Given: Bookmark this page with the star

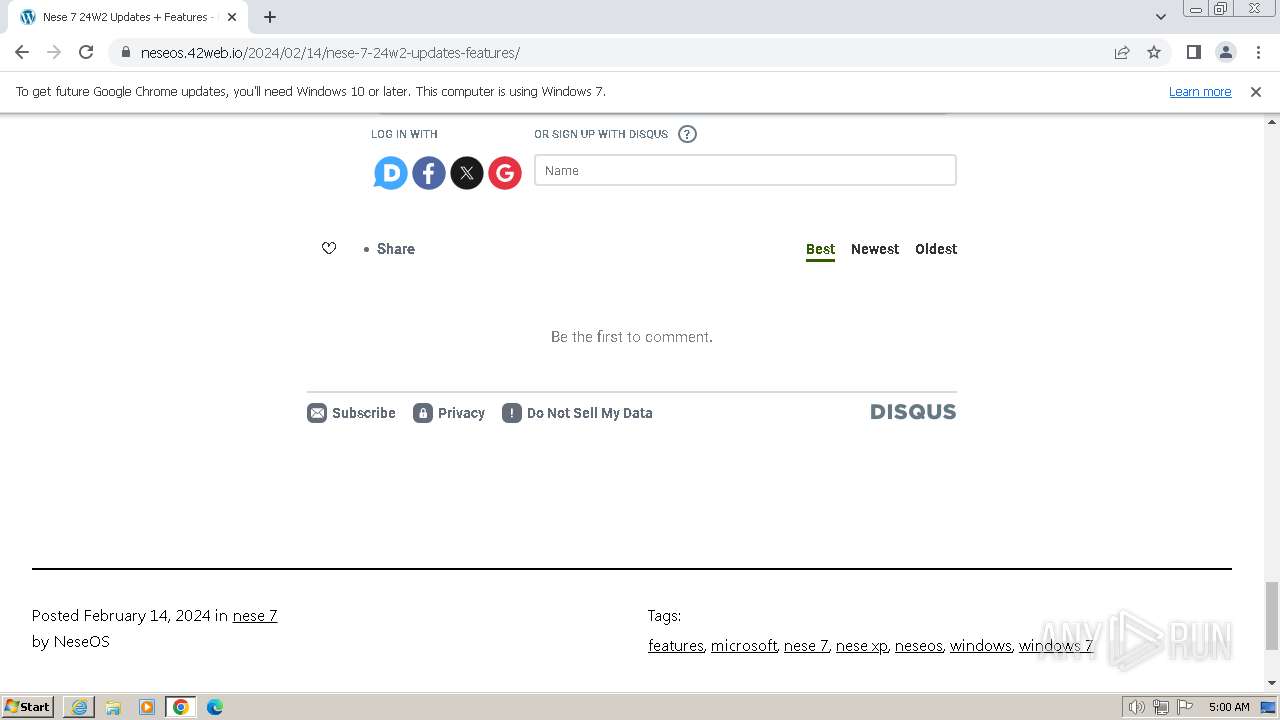Looking at the screenshot, I should click(x=1154, y=52).
